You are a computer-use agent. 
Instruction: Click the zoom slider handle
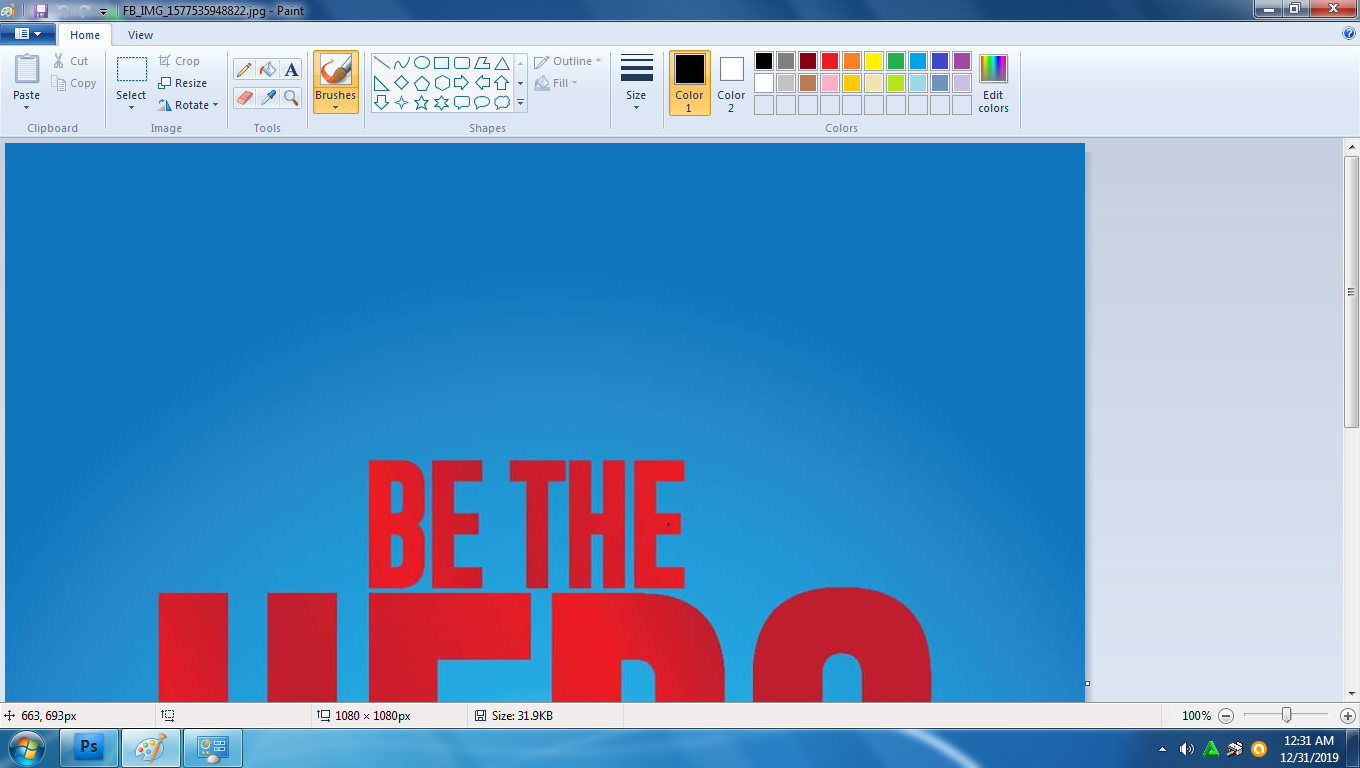point(1287,715)
